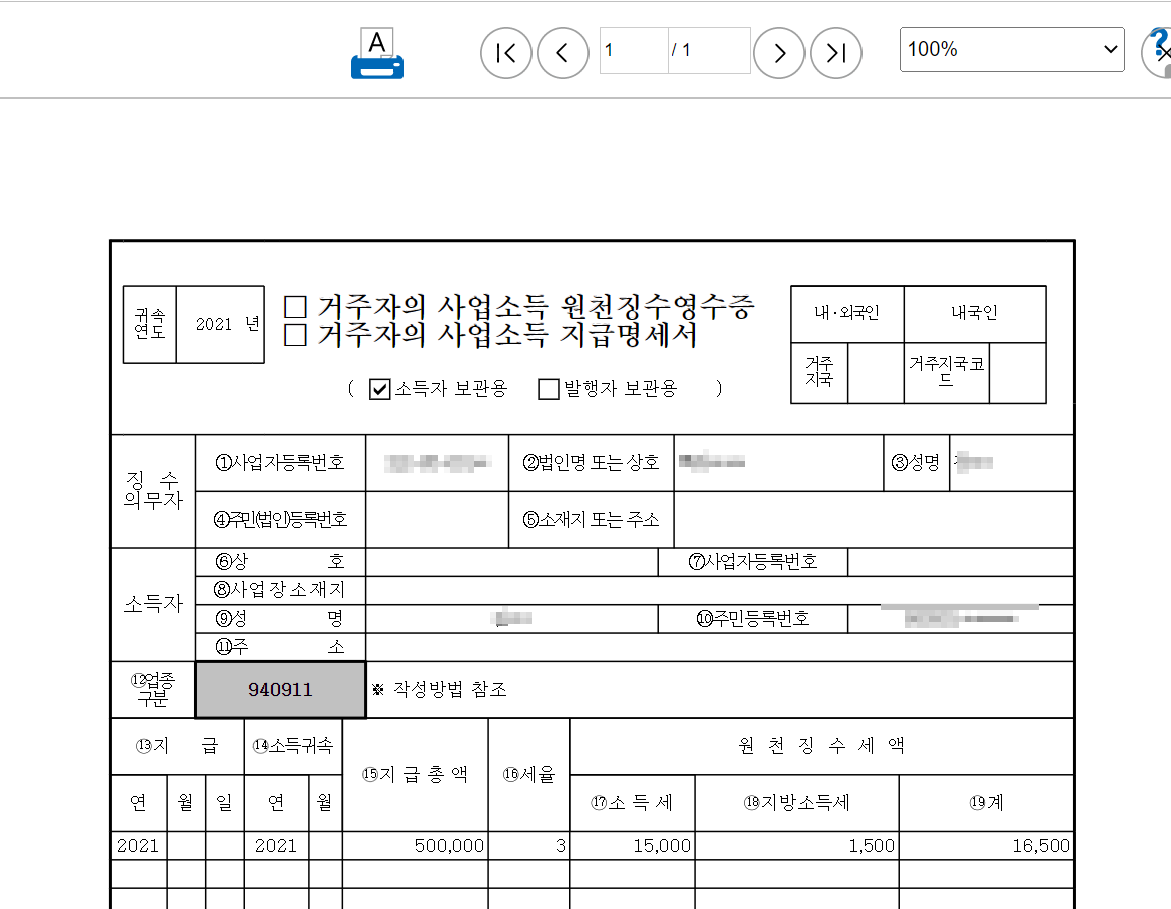The height and width of the screenshot is (909, 1171).
Task: Check the 발행자 보관용 checkbox
Action: pos(548,389)
